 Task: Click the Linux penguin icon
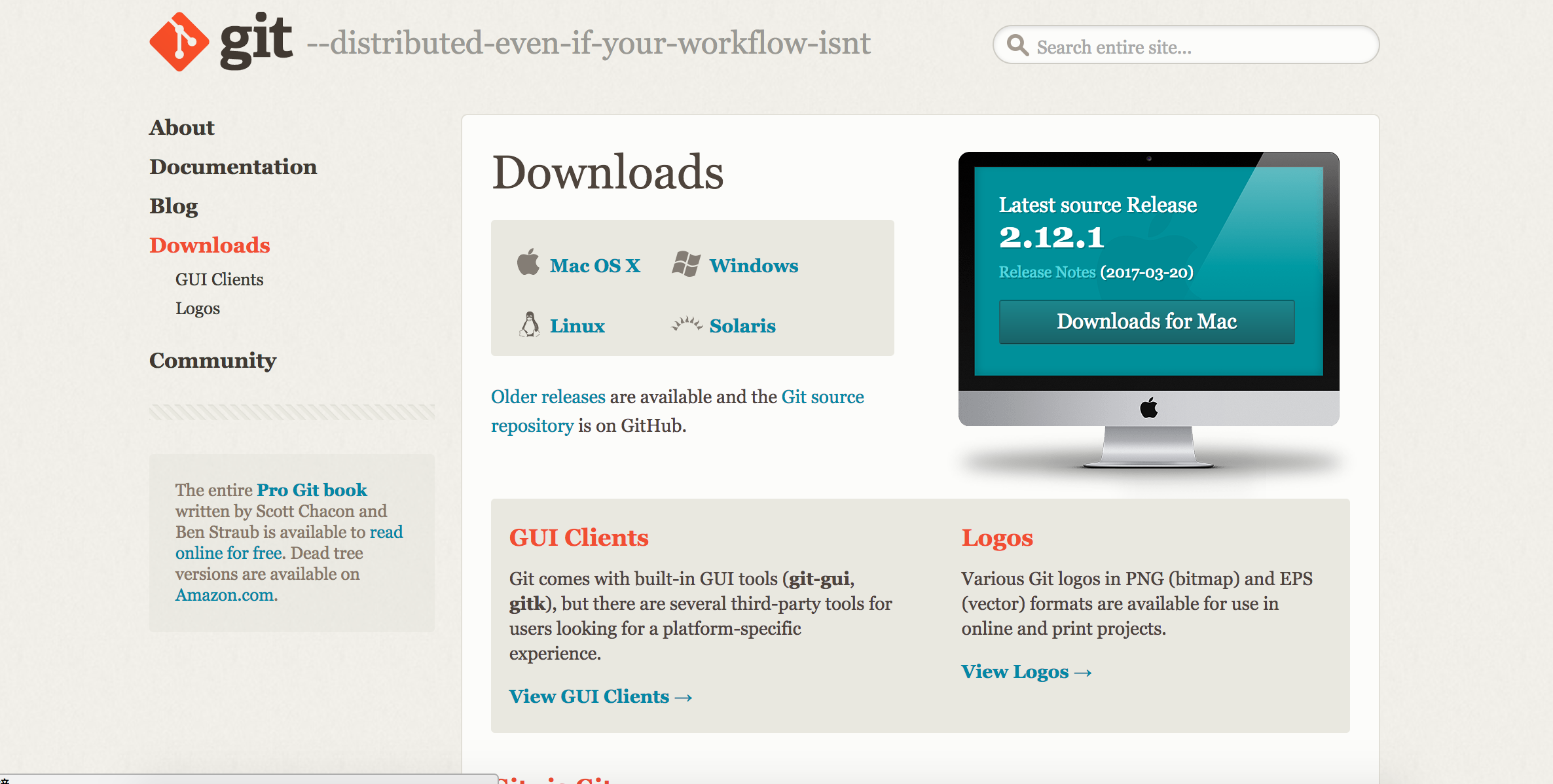[x=529, y=325]
